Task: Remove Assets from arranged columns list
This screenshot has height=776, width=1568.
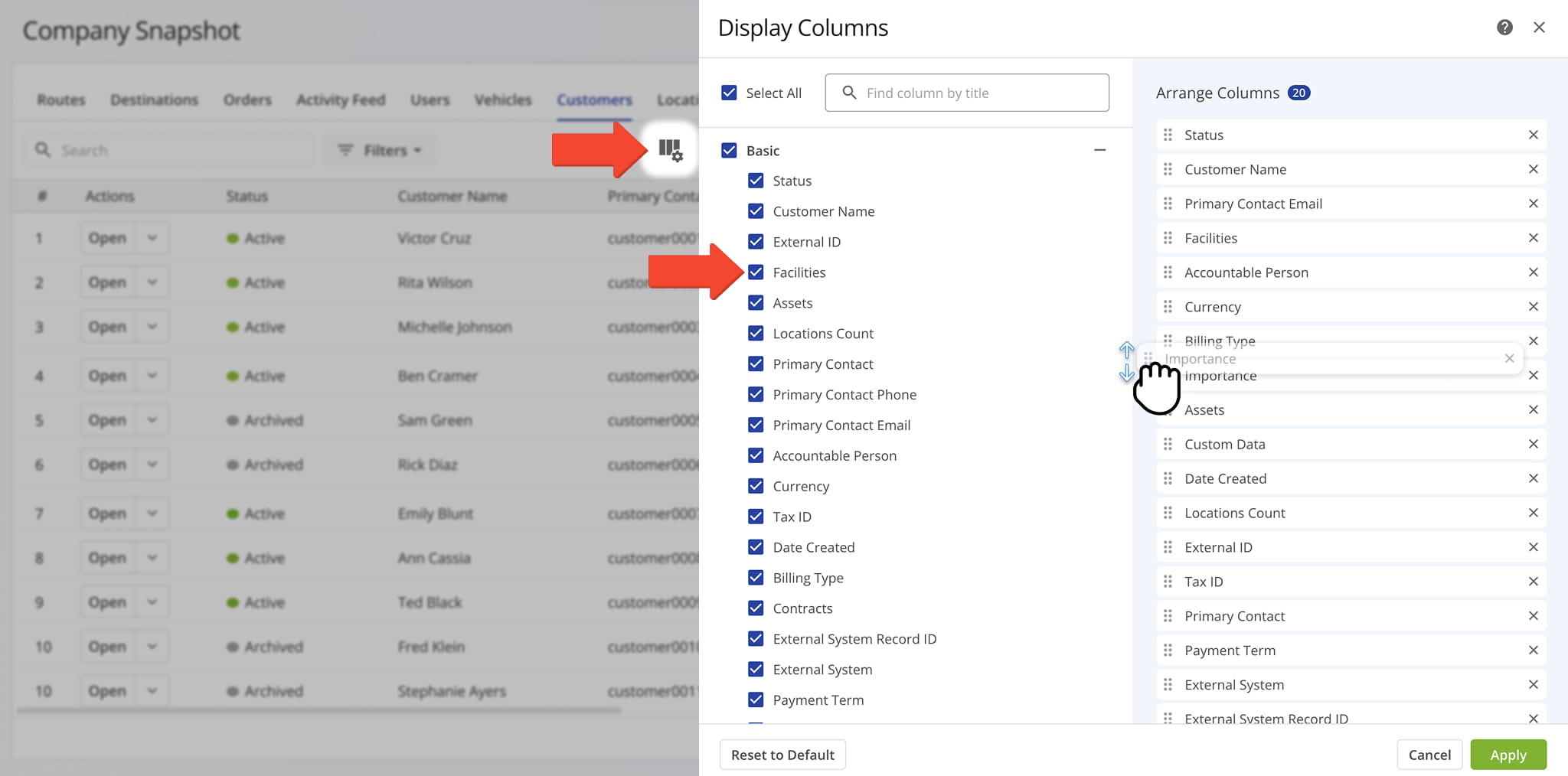Action: 1533,409
